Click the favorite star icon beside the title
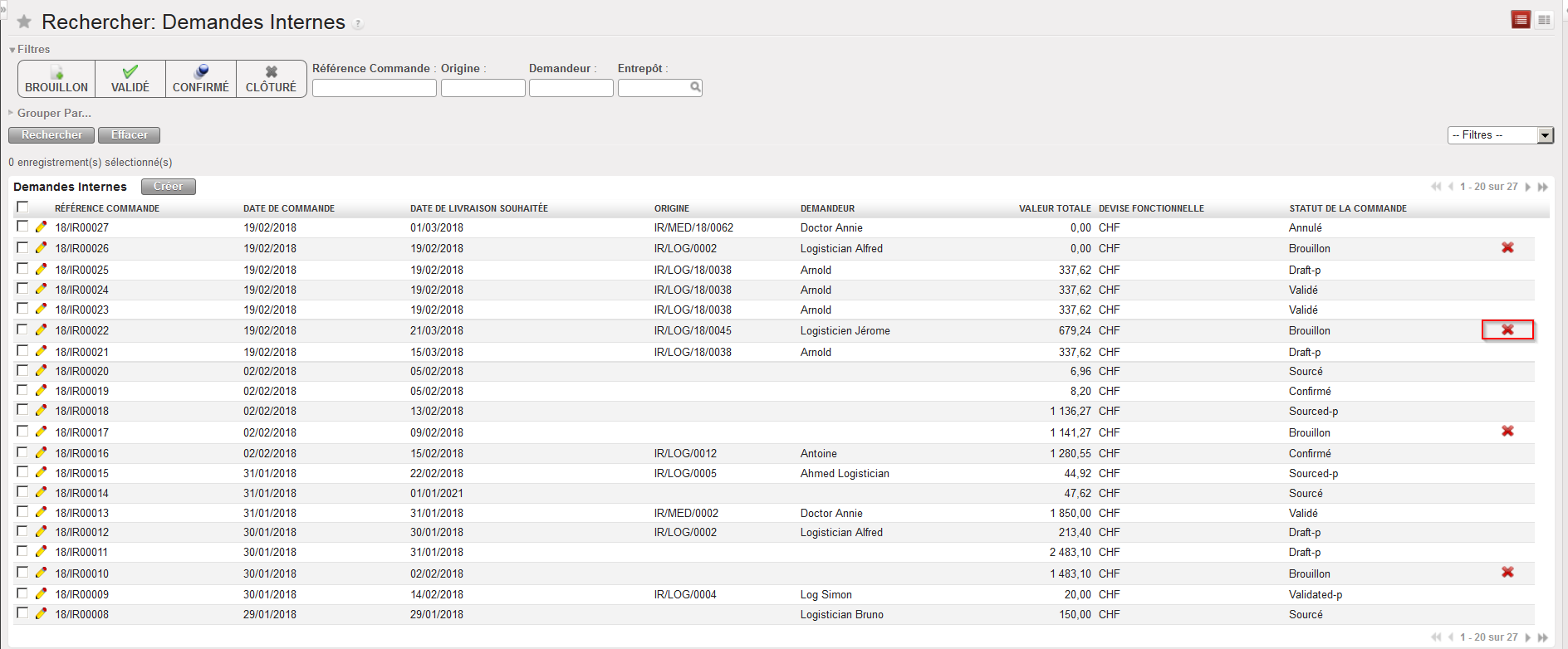This screenshot has height=649, width=1568. click(24, 22)
